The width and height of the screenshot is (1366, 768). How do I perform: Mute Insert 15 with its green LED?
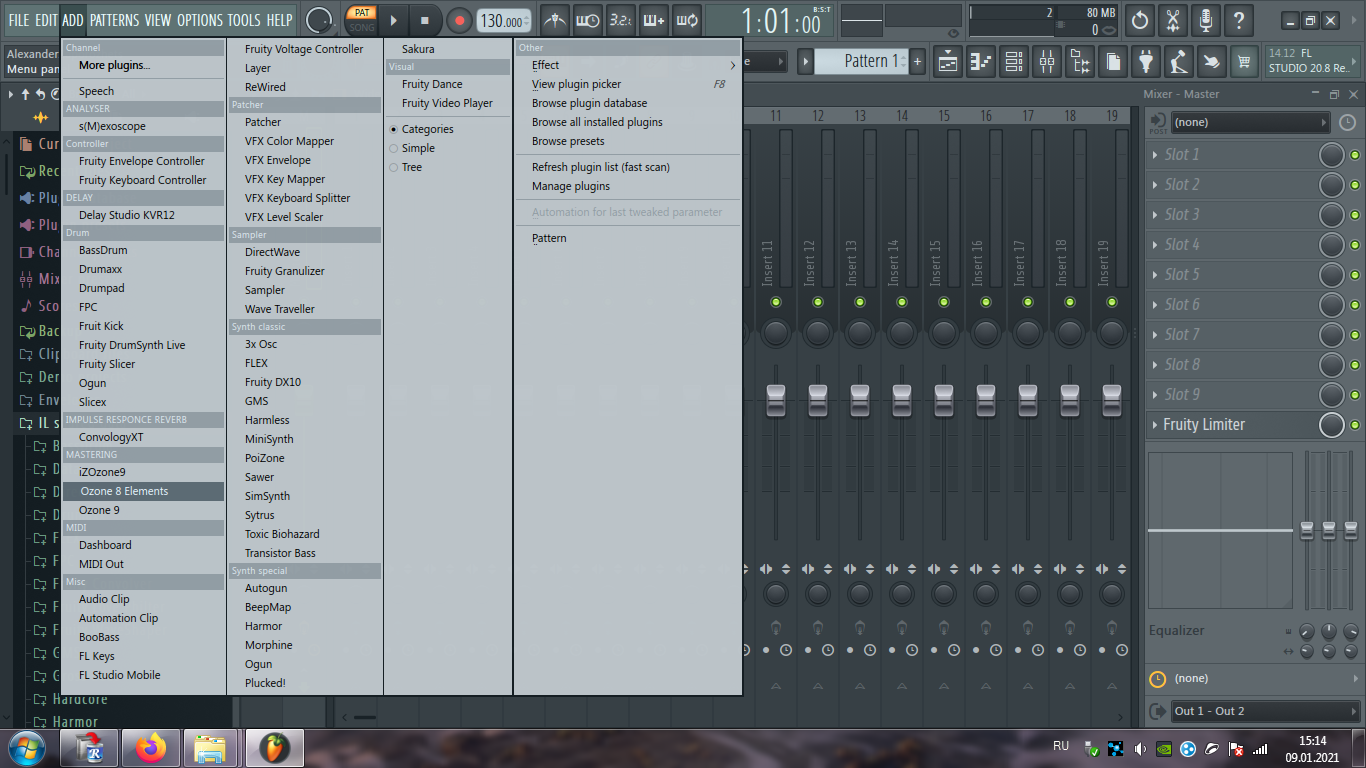[944, 302]
